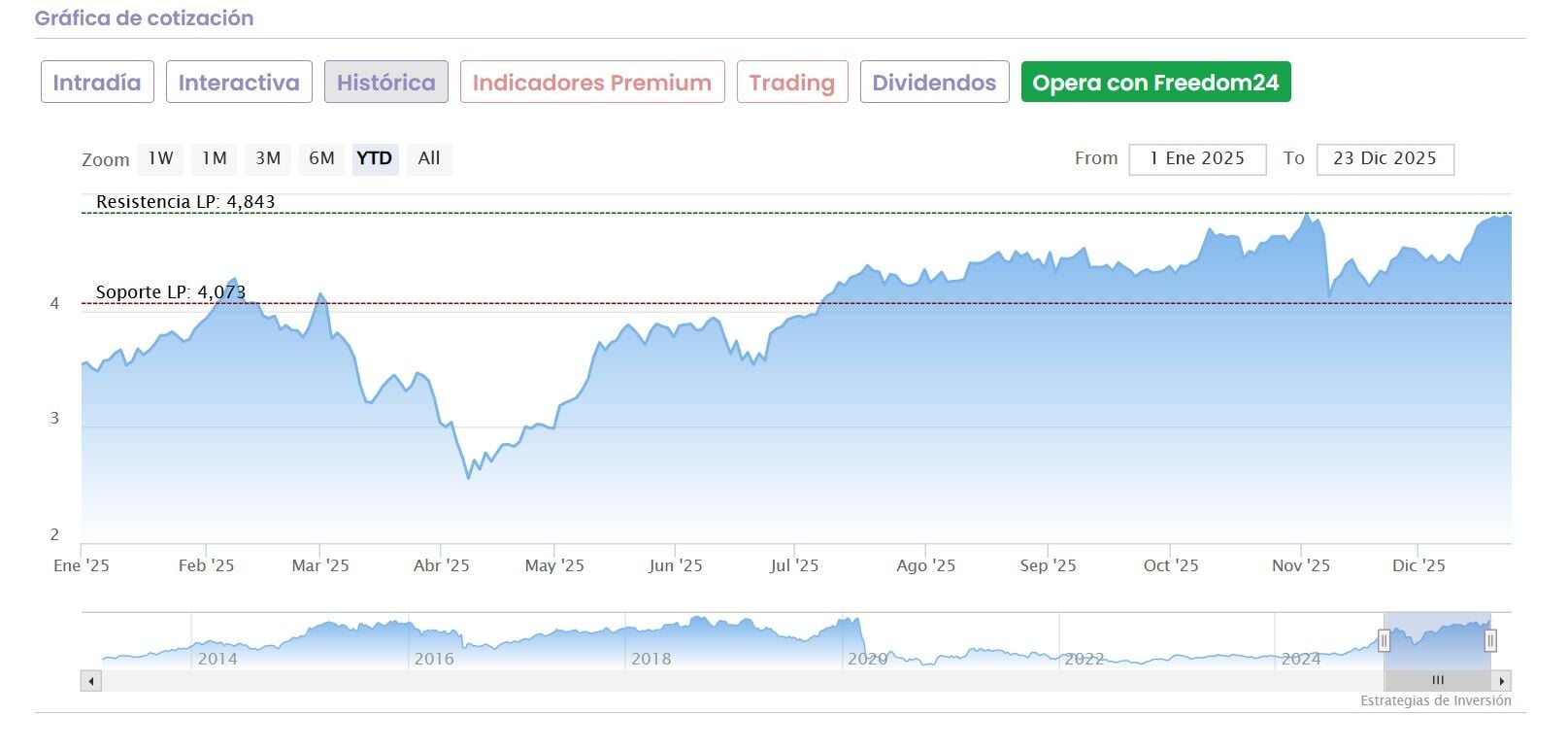1568x750 pixels.
Task: Click the left scroll arrow of navigator
Action: [x=91, y=681]
